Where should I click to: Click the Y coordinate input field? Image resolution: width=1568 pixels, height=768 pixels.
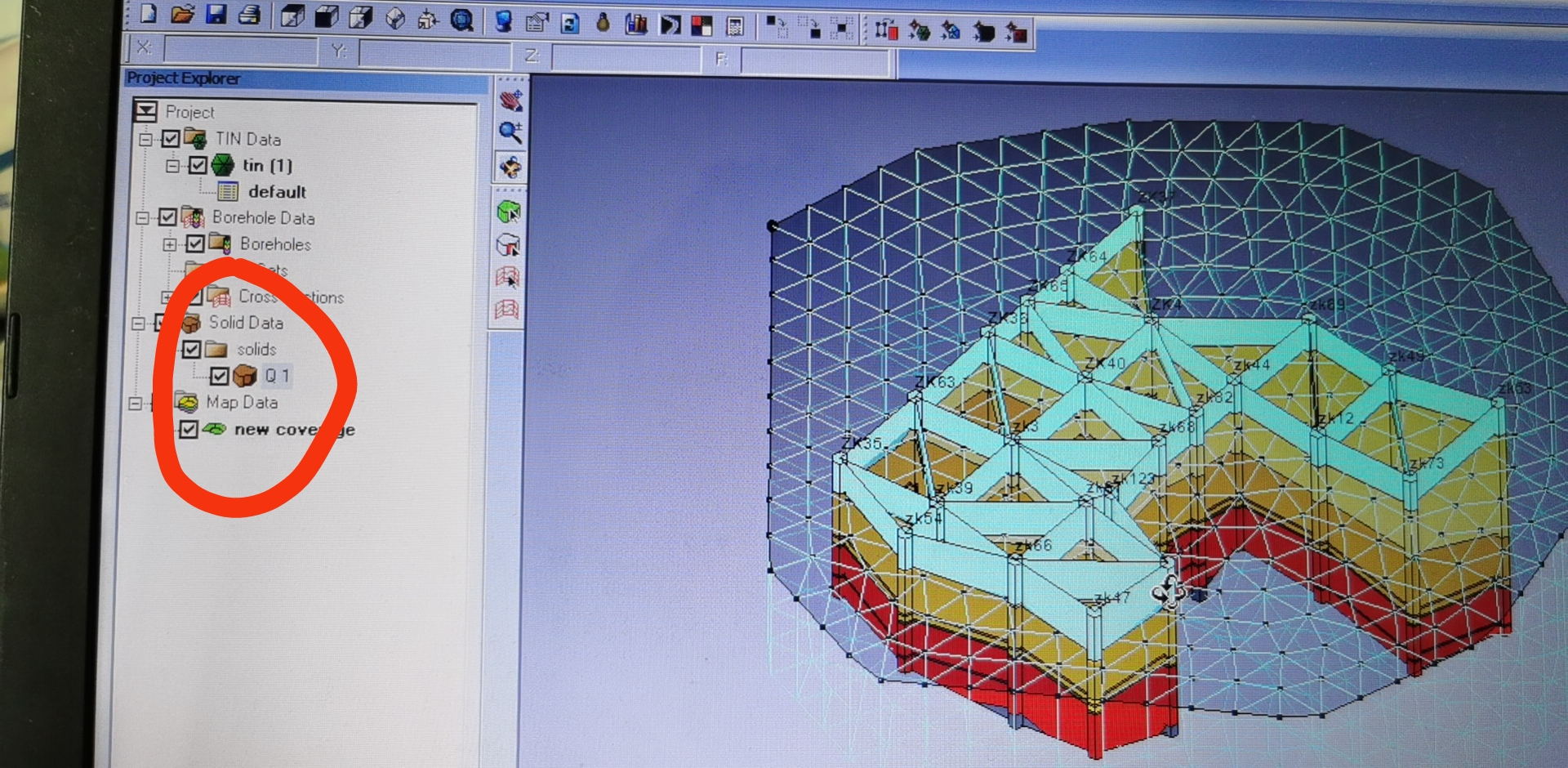434,54
